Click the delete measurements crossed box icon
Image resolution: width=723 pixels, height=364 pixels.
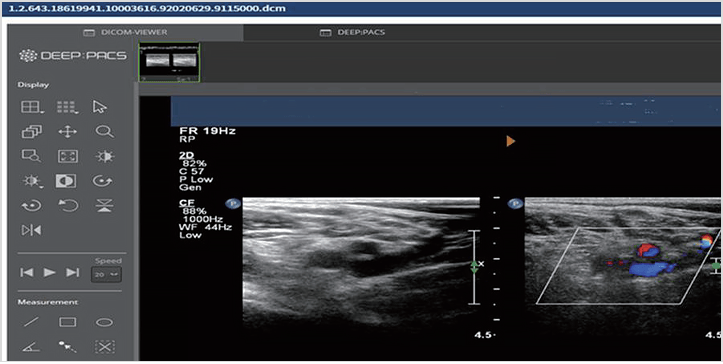[x=104, y=346]
